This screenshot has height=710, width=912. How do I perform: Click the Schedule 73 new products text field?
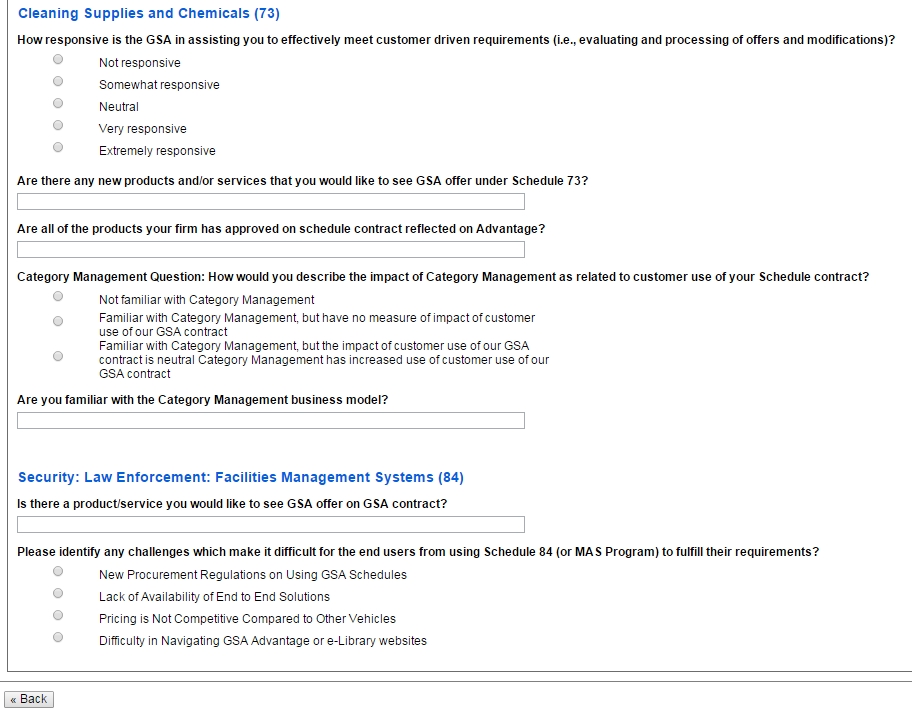pyautogui.click(x=271, y=202)
